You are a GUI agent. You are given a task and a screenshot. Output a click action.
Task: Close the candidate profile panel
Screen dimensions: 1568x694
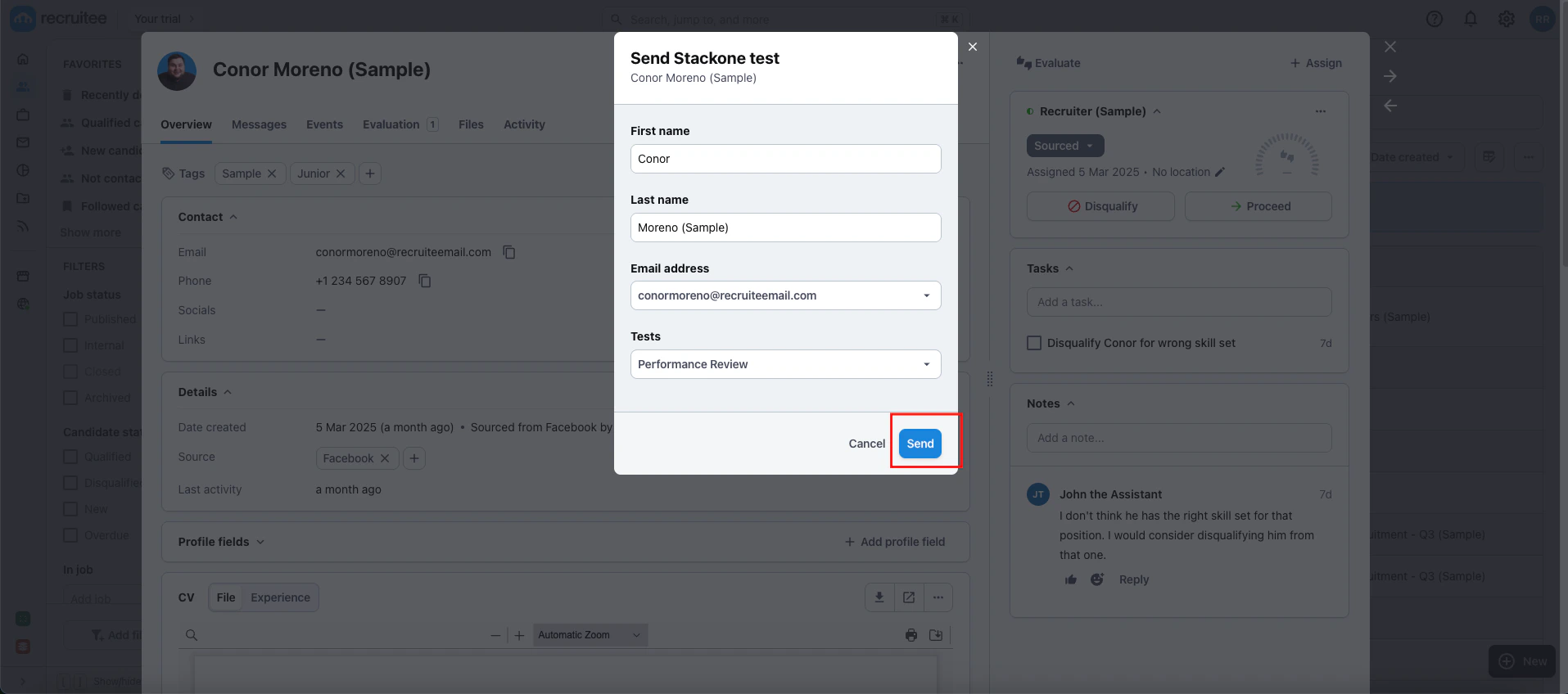tap(1390, 47)
